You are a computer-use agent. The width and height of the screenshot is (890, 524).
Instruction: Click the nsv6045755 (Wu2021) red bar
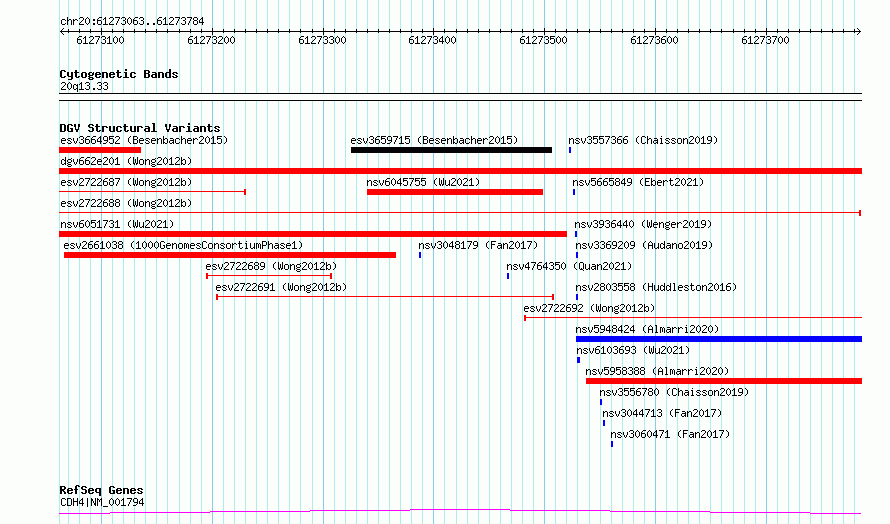455,192
